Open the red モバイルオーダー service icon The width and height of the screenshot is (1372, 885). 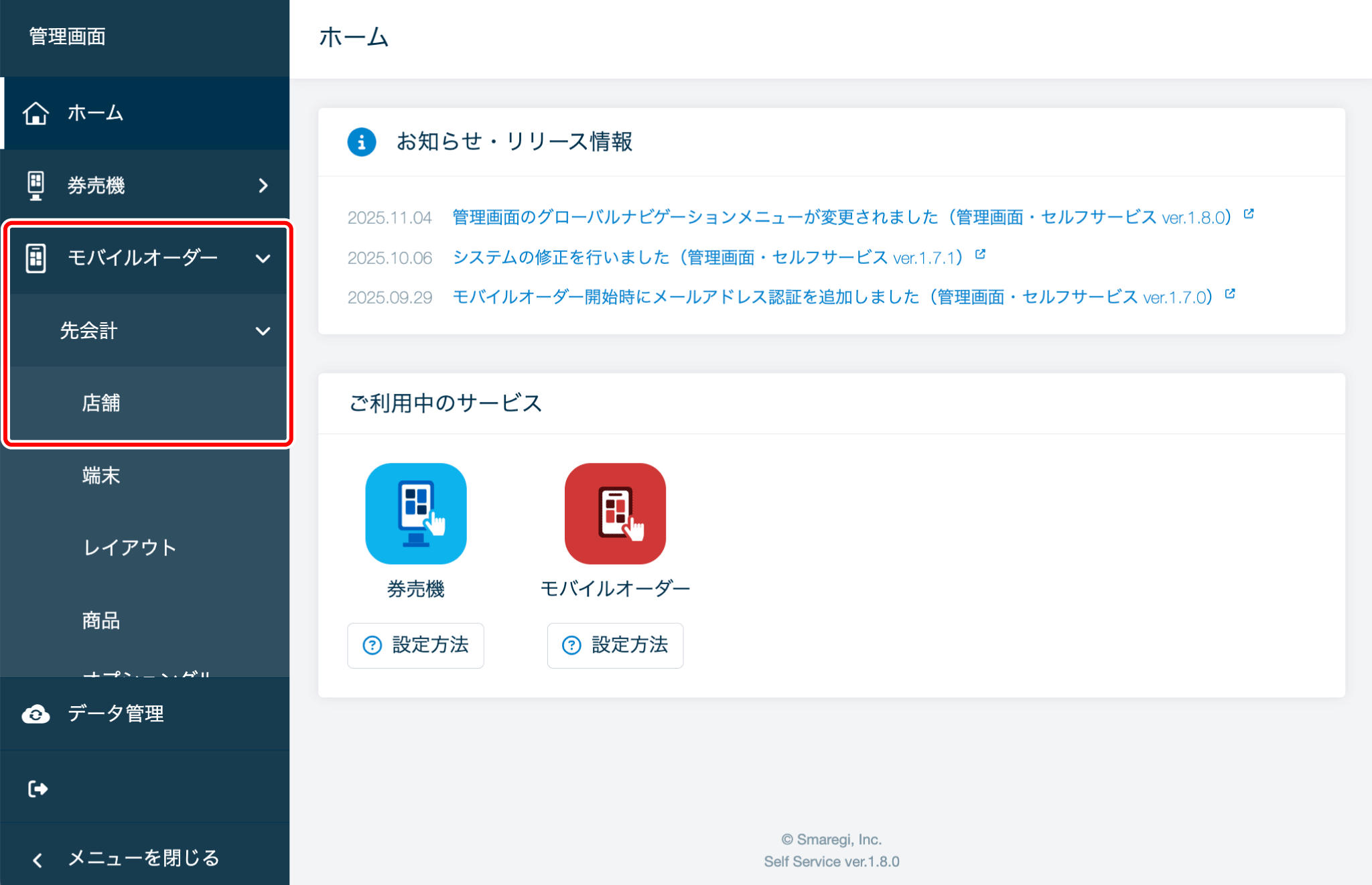pyautogui.click(x=615, y=513)
